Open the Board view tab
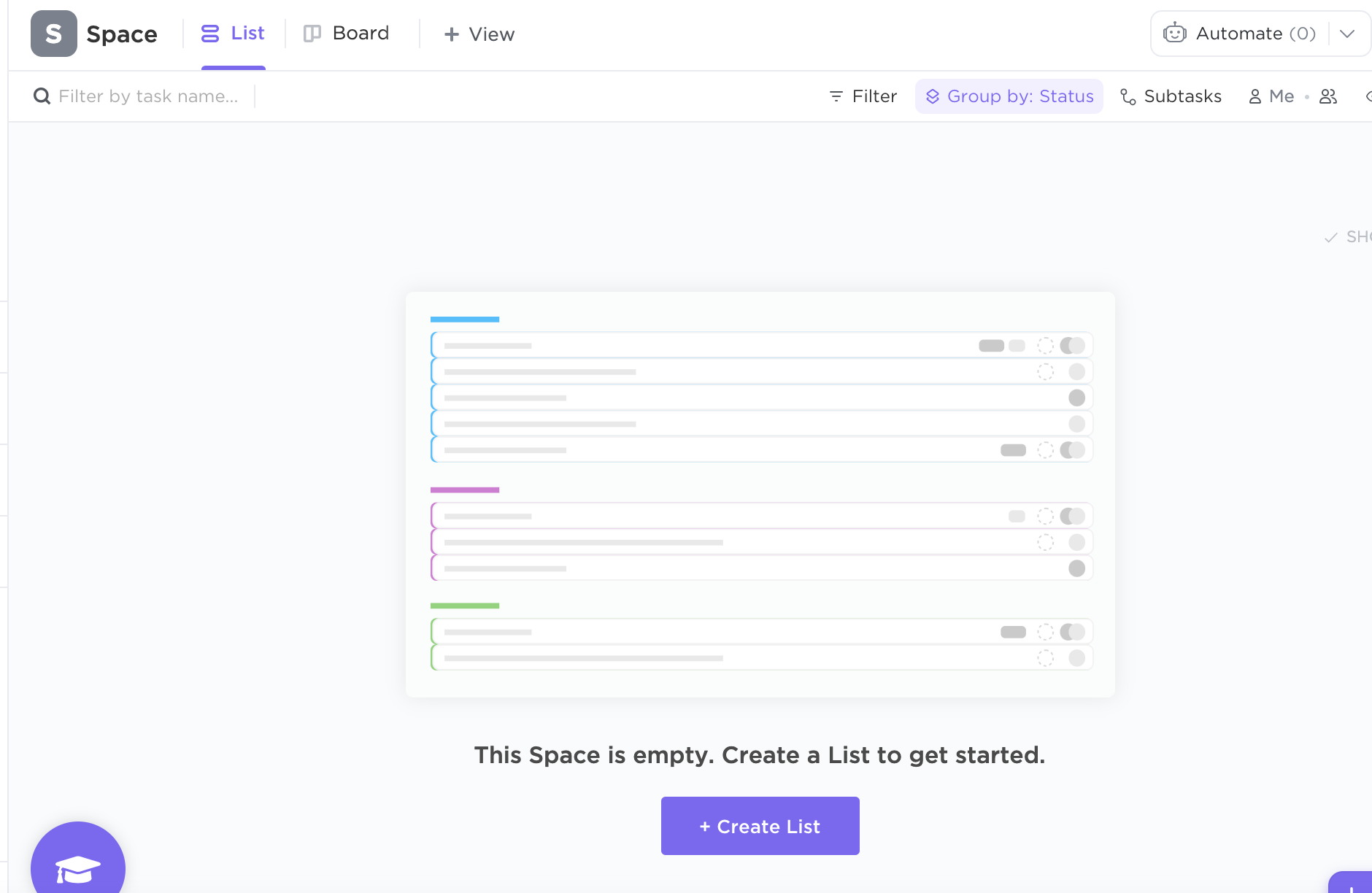 coord(347,34)
